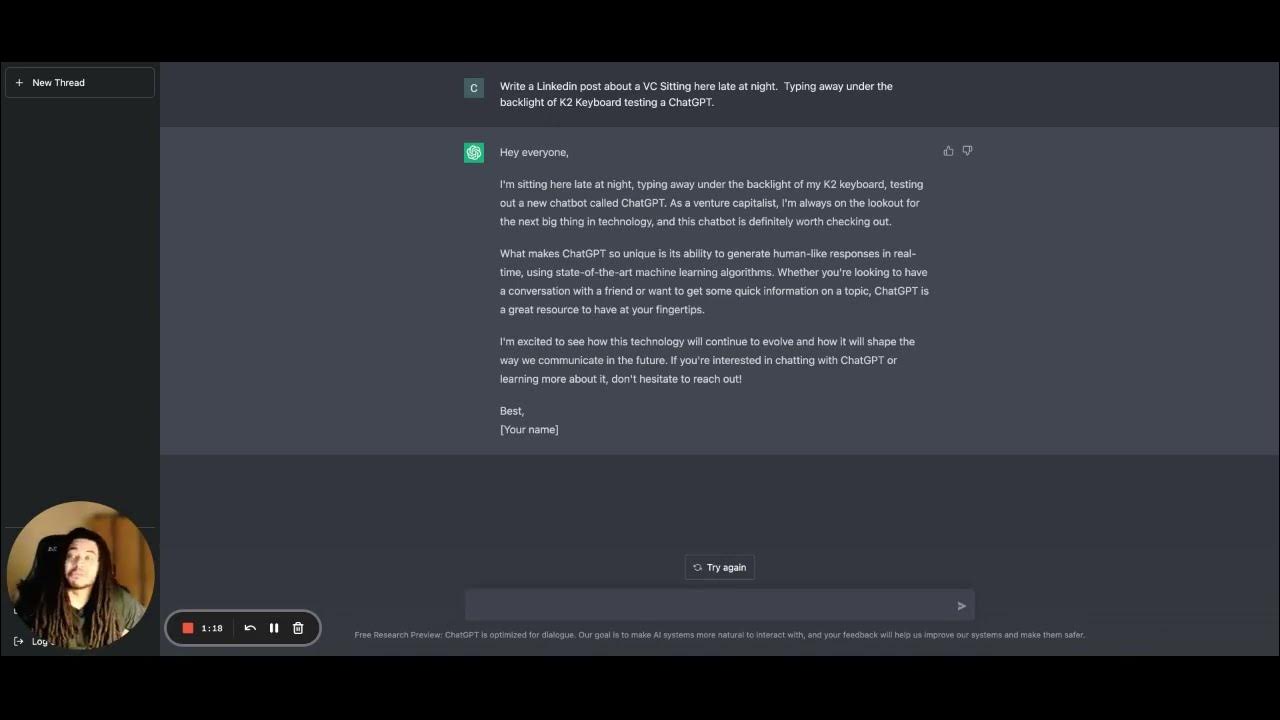The image size is (1280, 720).
Task: Delete the recording using trash icon
Action: pos(298,628)
